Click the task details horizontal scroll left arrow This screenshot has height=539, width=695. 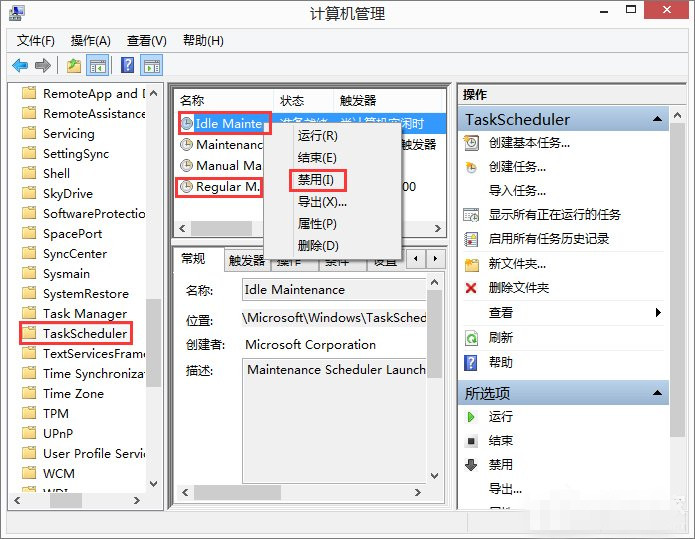tap(185, 492)
